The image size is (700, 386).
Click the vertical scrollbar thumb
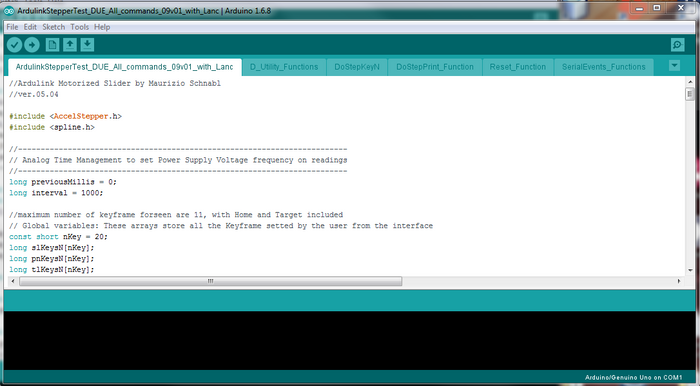click(x=690, y=94)
